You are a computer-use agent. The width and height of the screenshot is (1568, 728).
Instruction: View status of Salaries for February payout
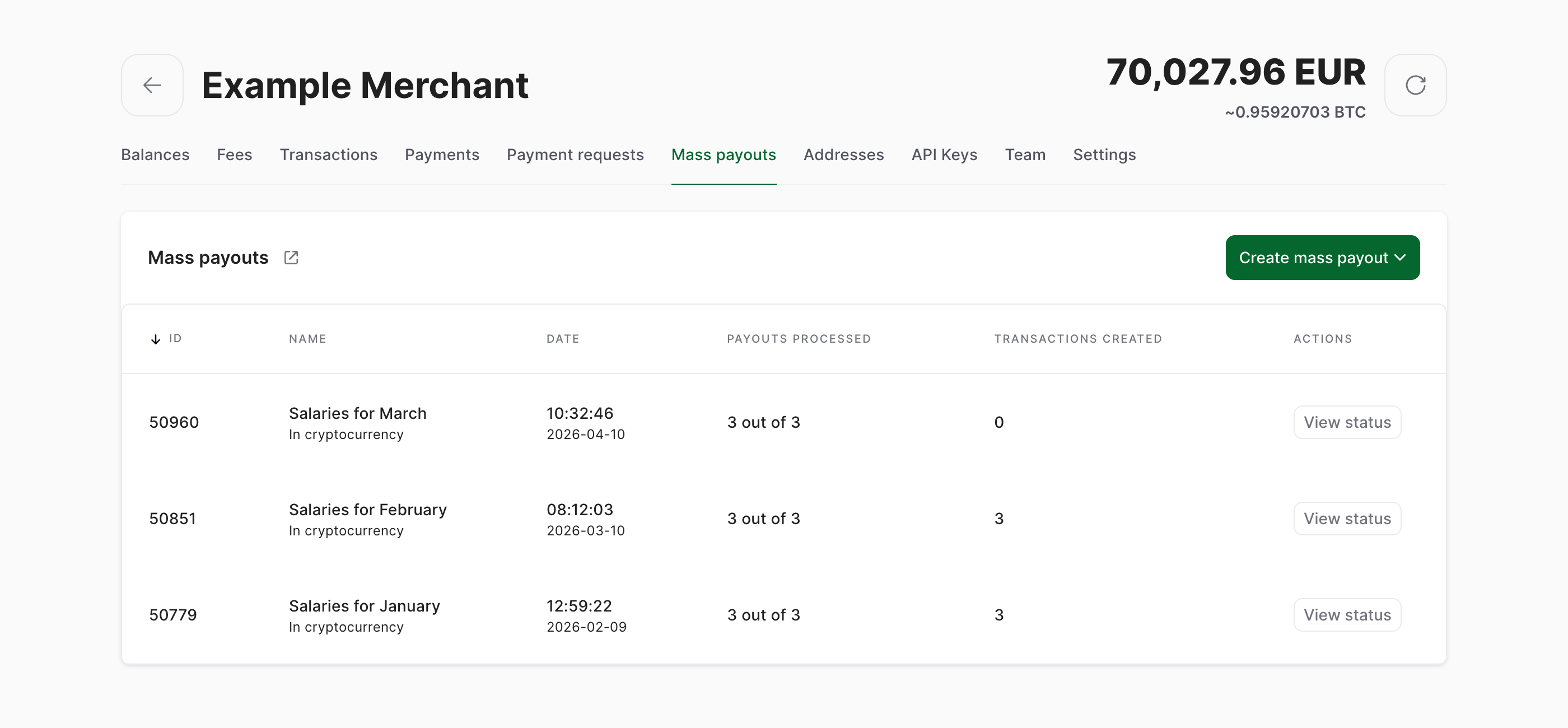click(1347, 519)
